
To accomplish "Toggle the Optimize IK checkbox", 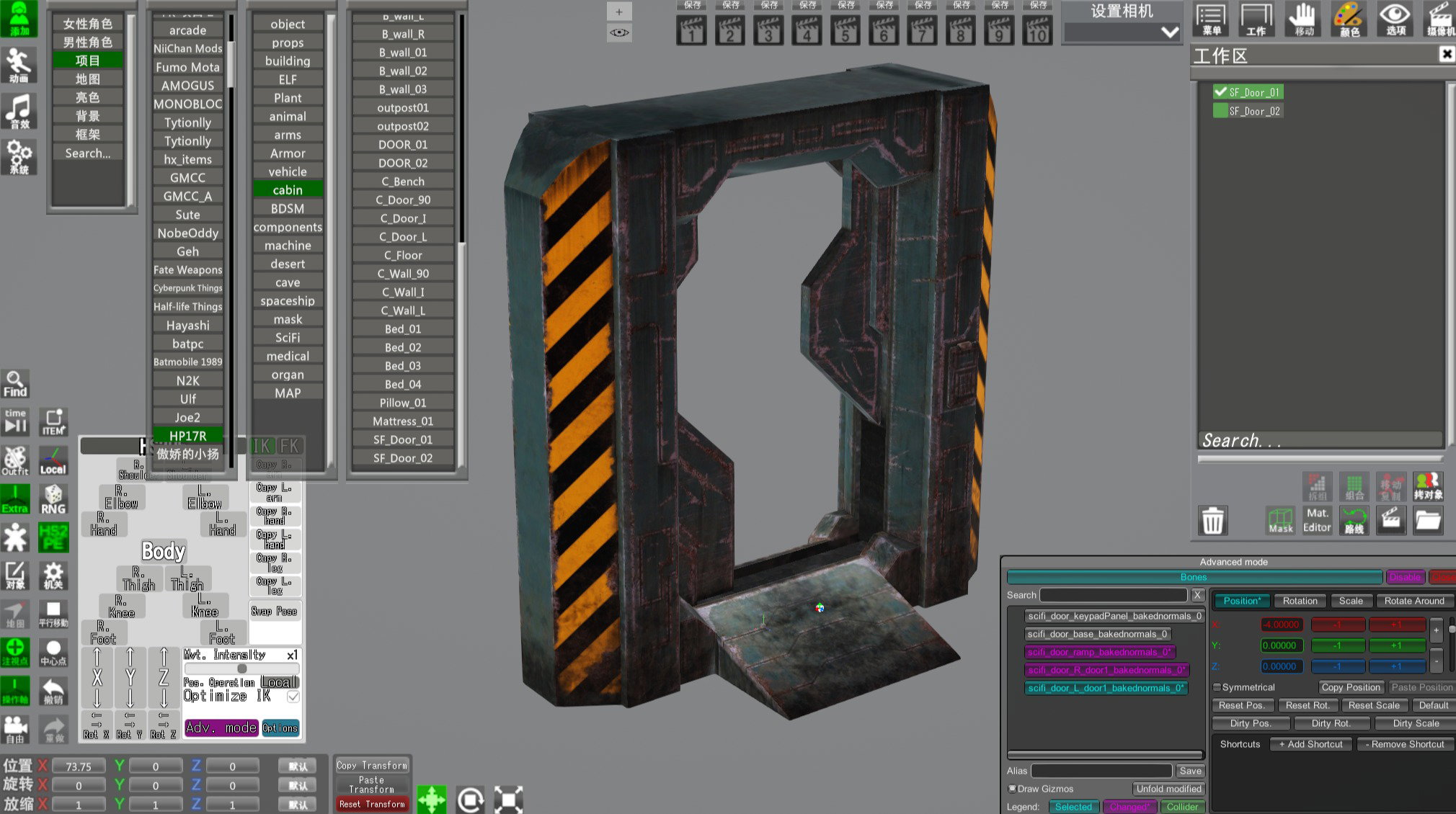I will tap(293, 697).
